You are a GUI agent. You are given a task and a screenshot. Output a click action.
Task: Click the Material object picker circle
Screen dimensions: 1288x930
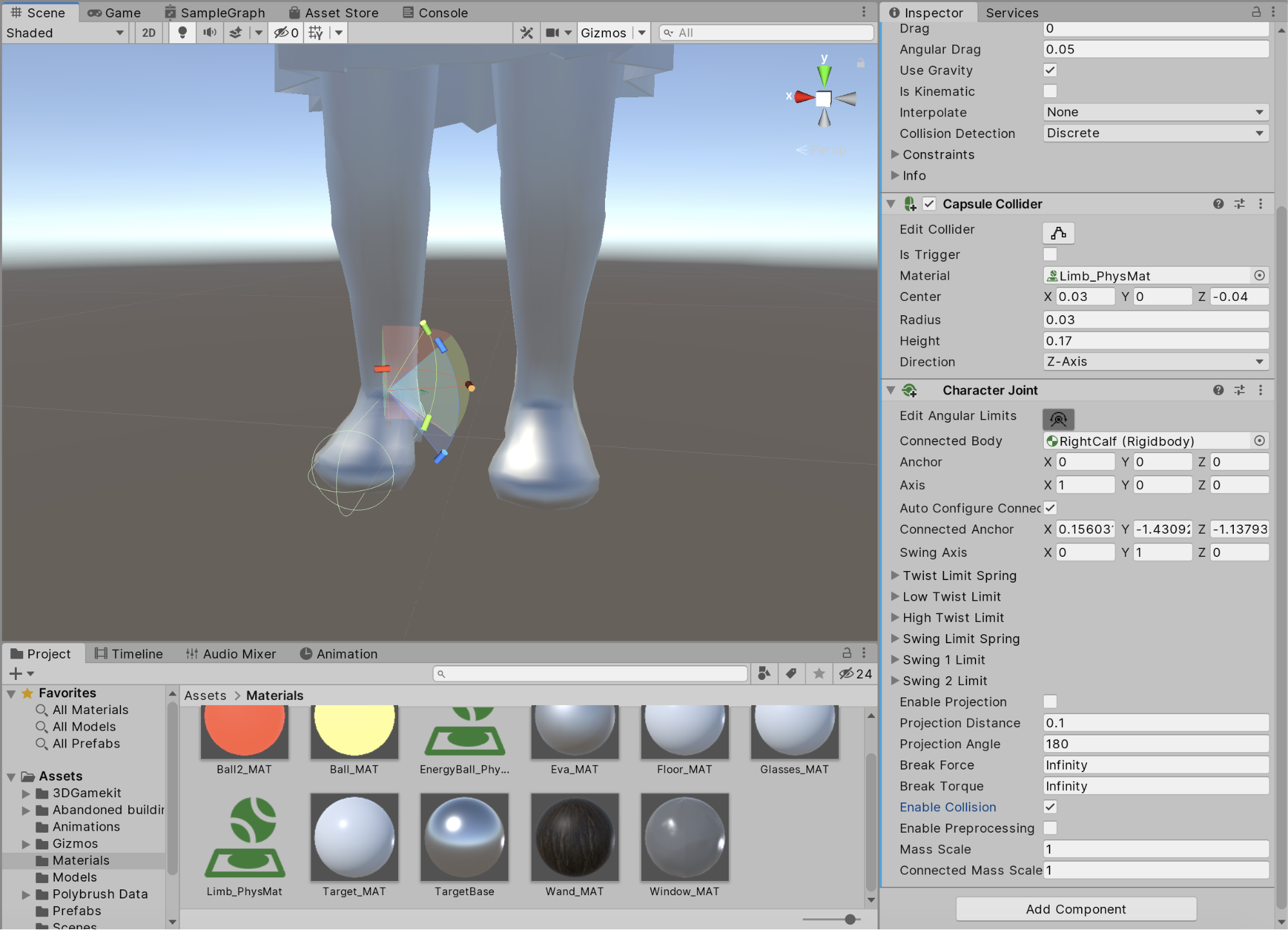point(1259,276)
